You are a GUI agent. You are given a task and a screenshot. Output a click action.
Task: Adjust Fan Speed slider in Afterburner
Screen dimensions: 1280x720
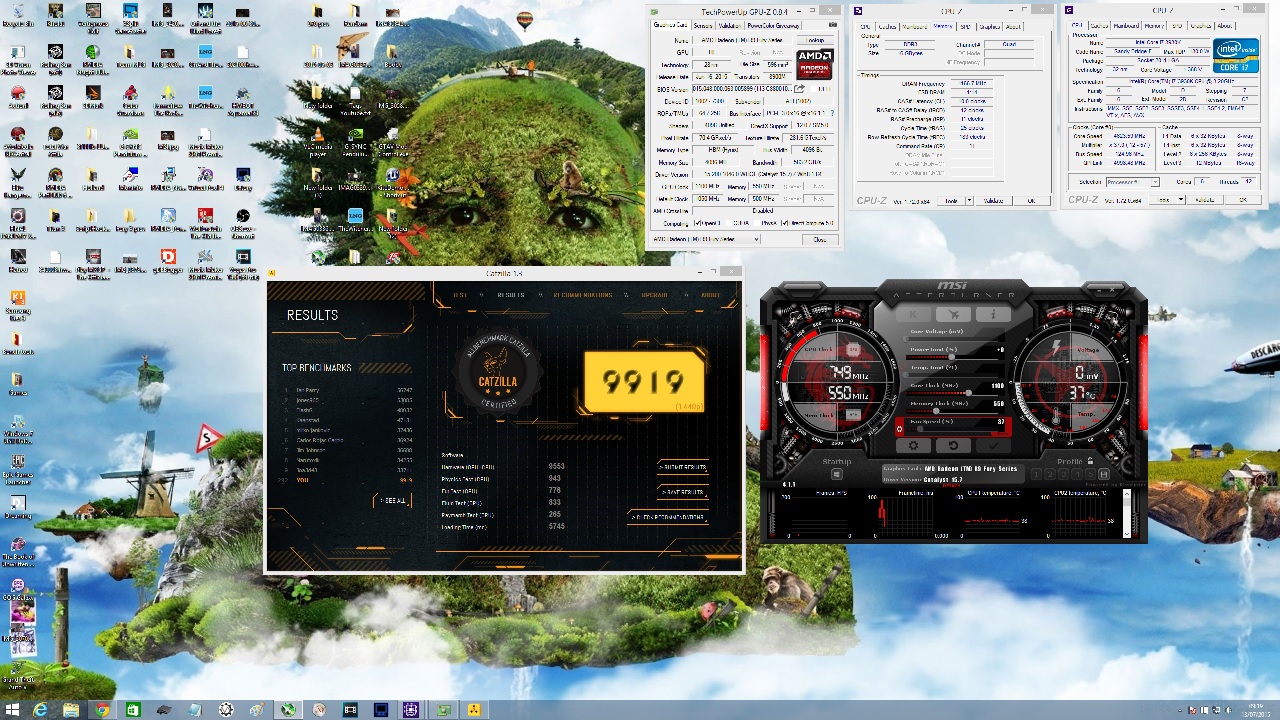point(953,429)
